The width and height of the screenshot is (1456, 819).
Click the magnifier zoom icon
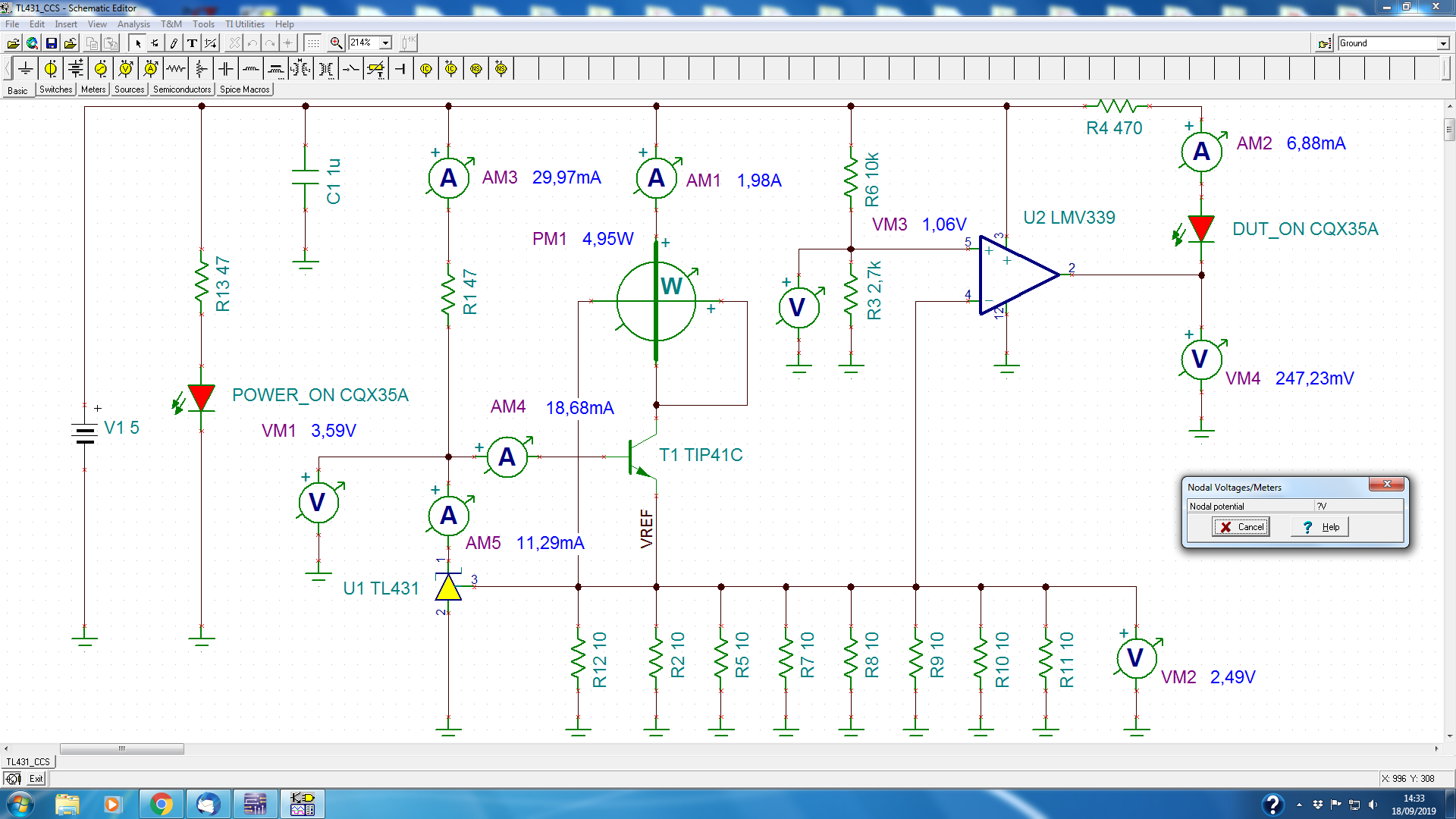pyautogui.click(x=336, y=43)
